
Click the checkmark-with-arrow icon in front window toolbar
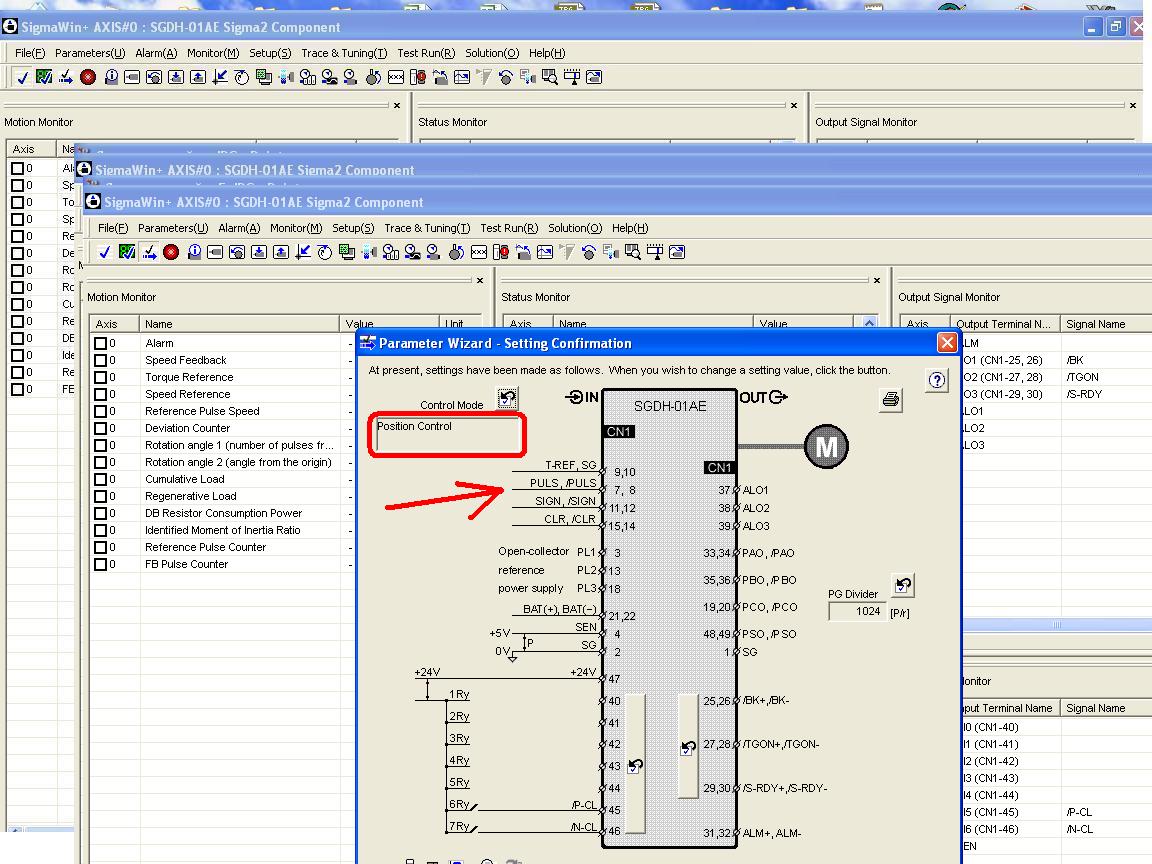point(149,253)
